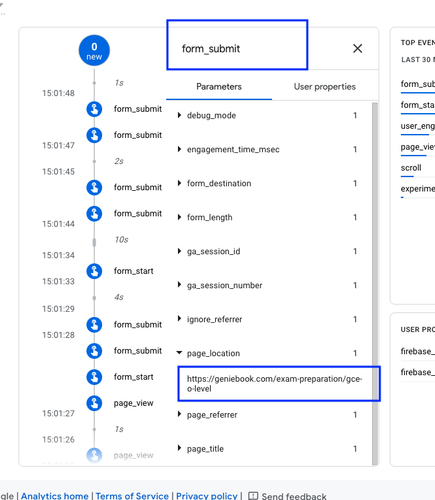Select the form_submit event icon directly below the 2s gap

point(94,187)
